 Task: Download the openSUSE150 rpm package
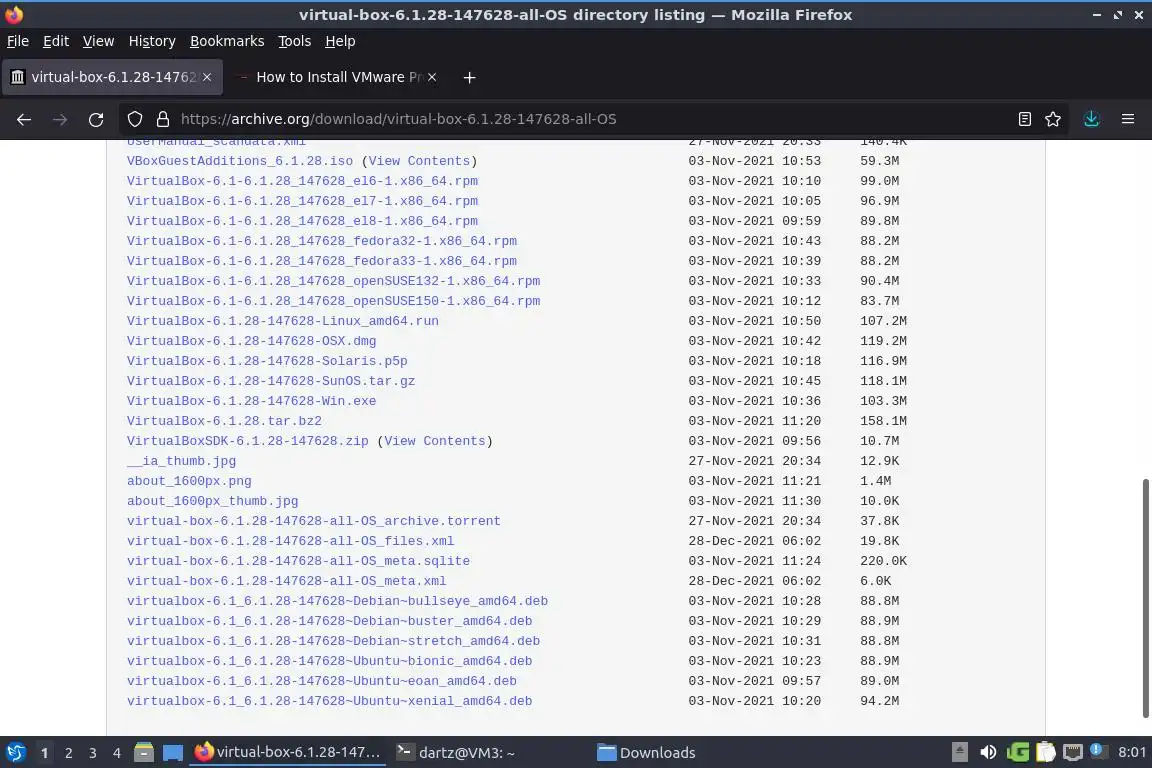click(334, 301)
